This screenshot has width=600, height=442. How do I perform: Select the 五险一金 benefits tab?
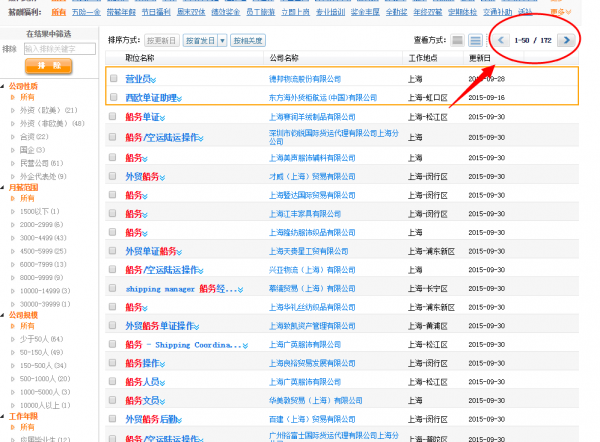pyautogui.click(x=85, y=12)
